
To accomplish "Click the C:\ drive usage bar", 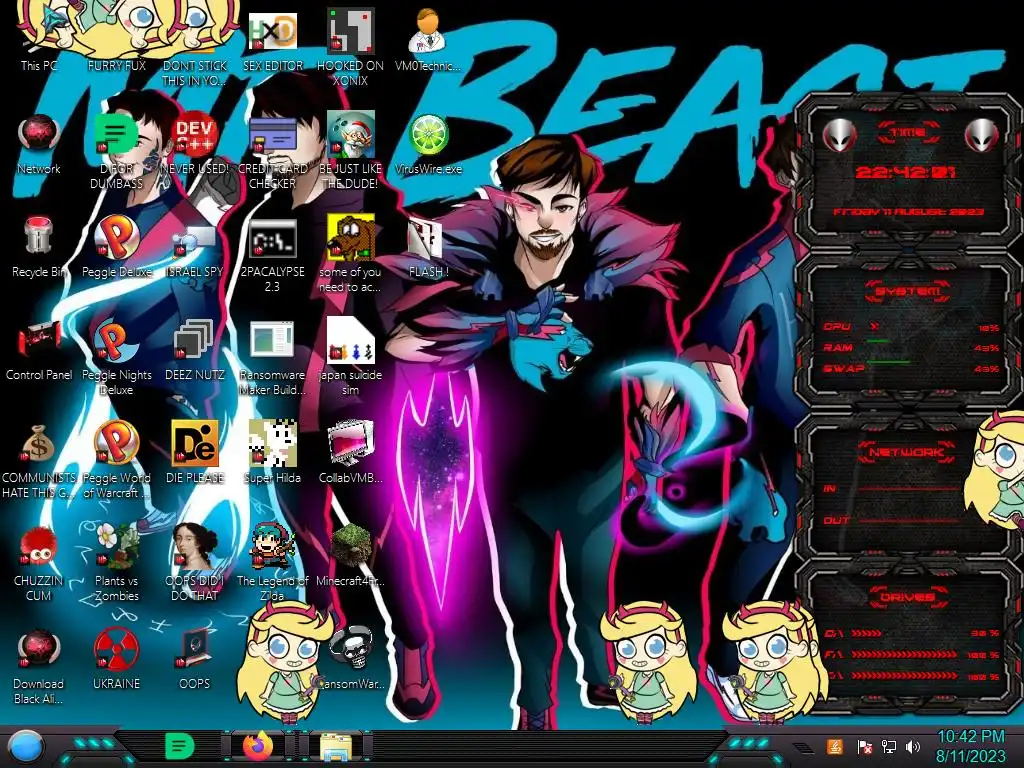I will (x=910, y=633).
